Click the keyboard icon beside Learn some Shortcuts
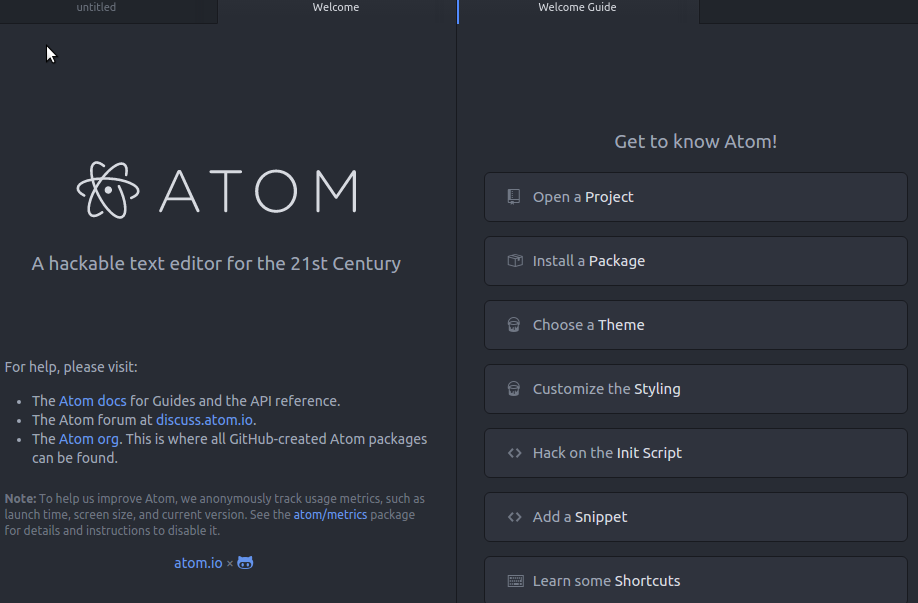918x603 pixels. 515,581
